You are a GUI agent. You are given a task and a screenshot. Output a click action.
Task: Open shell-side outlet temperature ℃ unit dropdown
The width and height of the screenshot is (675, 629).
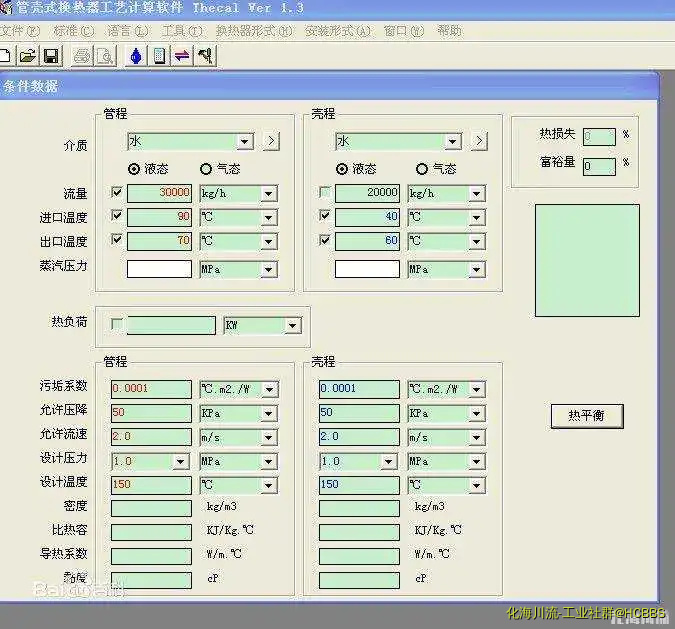point(476,242)
